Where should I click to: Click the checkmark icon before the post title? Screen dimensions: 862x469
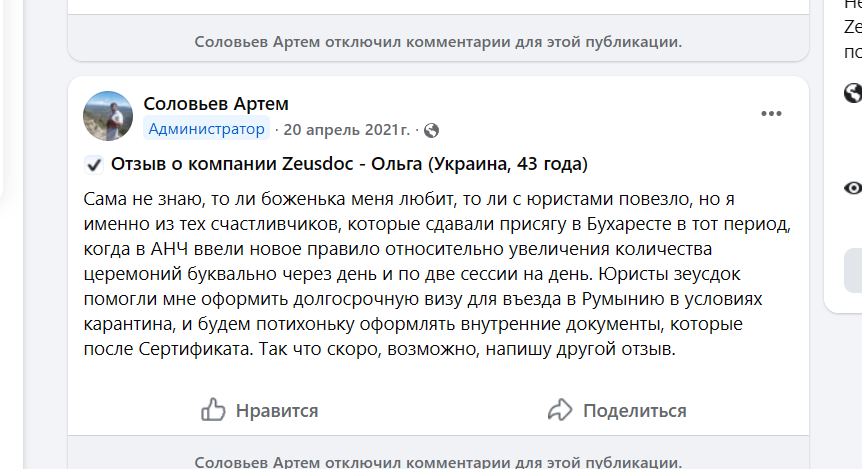[93, 164]
